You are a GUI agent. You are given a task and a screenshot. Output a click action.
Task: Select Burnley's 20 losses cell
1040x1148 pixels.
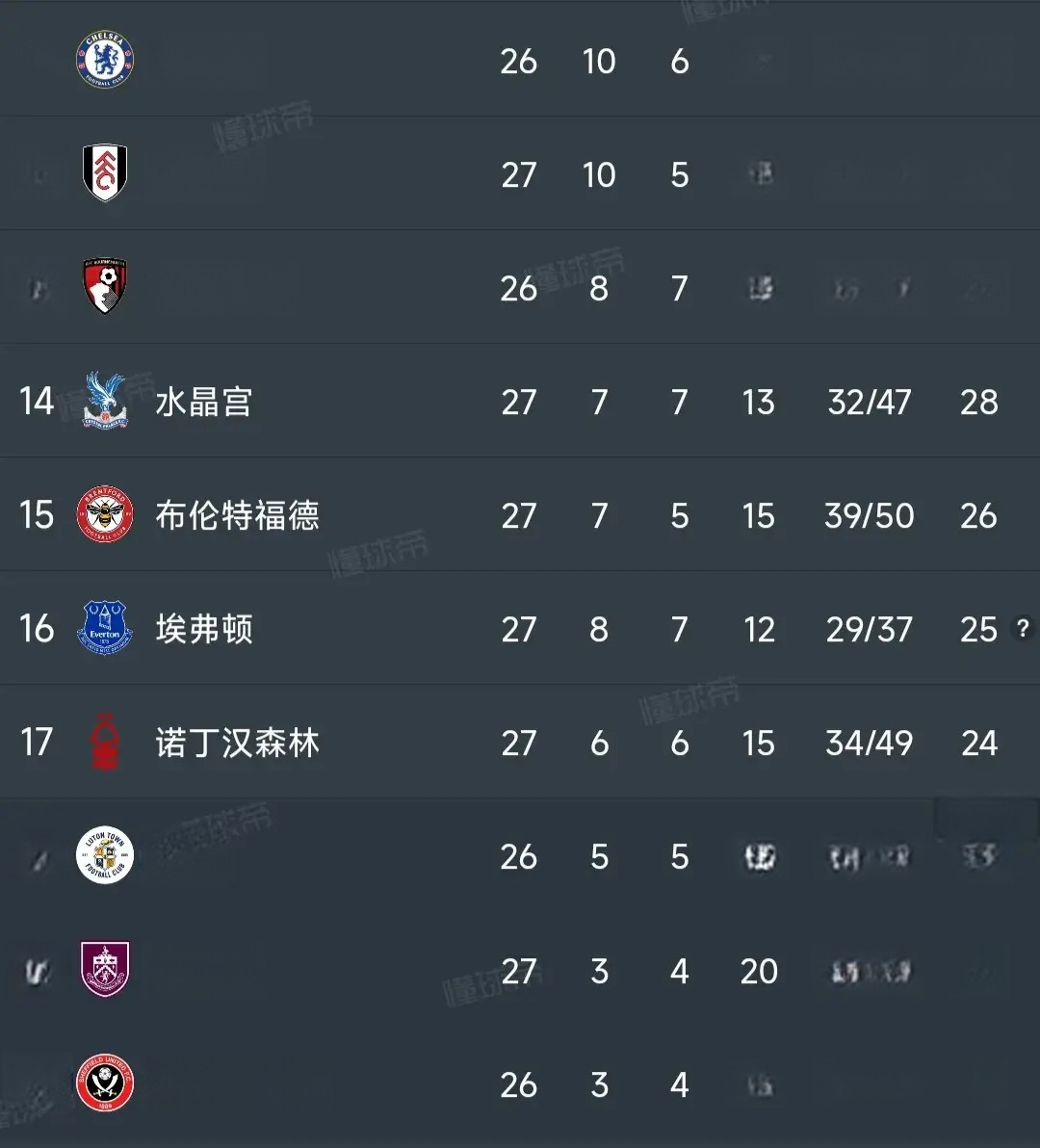coord(759,972)
